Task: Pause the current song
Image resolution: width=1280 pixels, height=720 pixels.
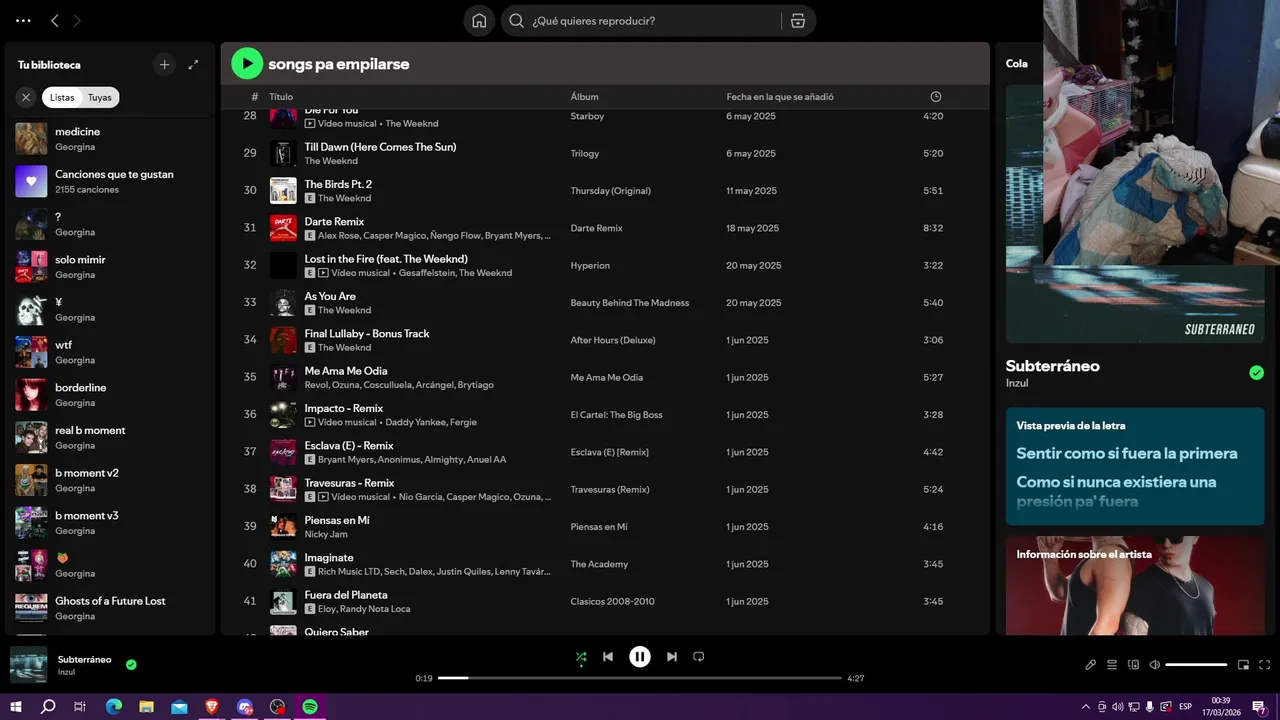Action: tap(640, 656)
